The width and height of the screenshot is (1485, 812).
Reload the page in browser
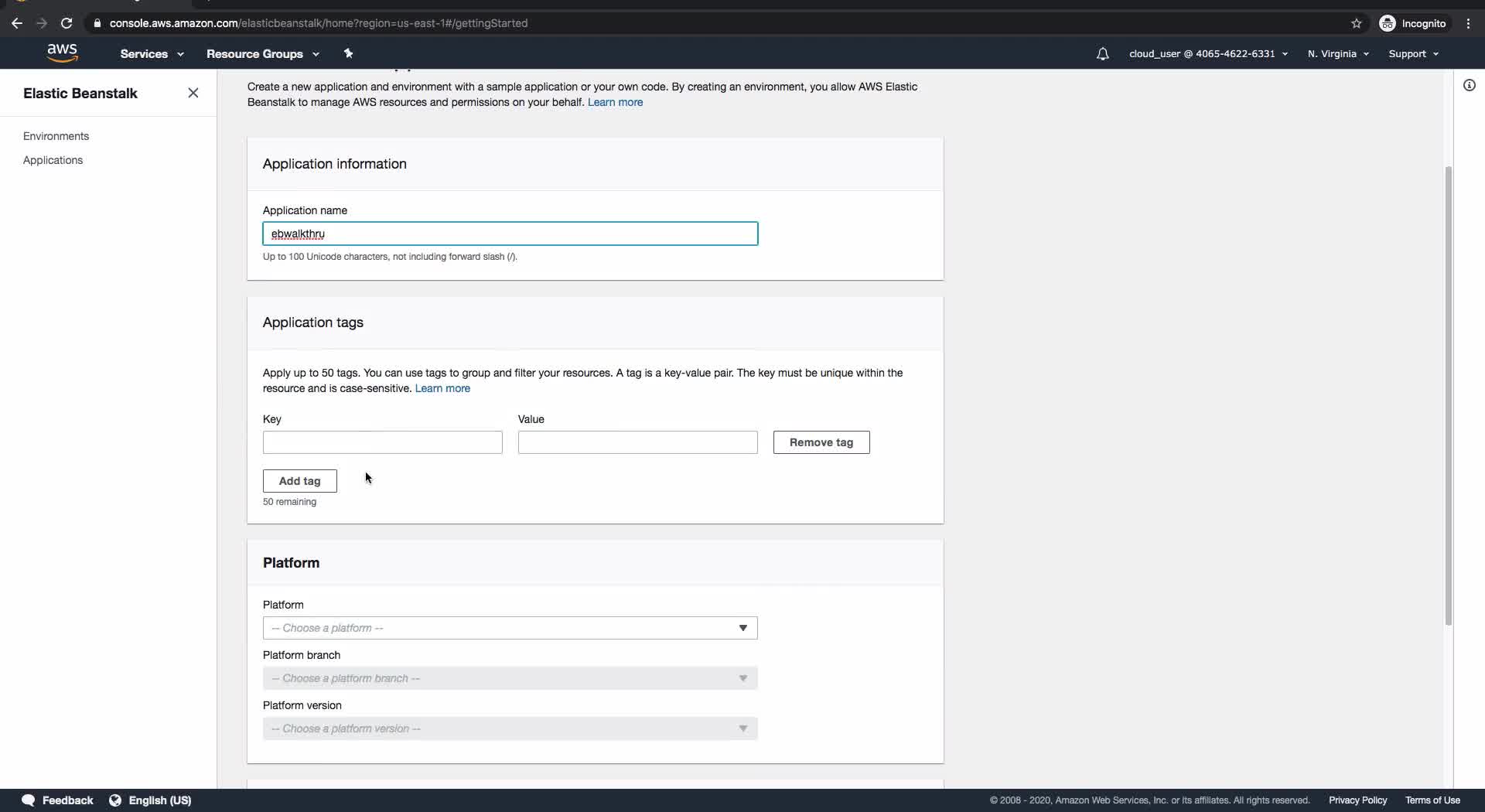click(x=67, y=23)
